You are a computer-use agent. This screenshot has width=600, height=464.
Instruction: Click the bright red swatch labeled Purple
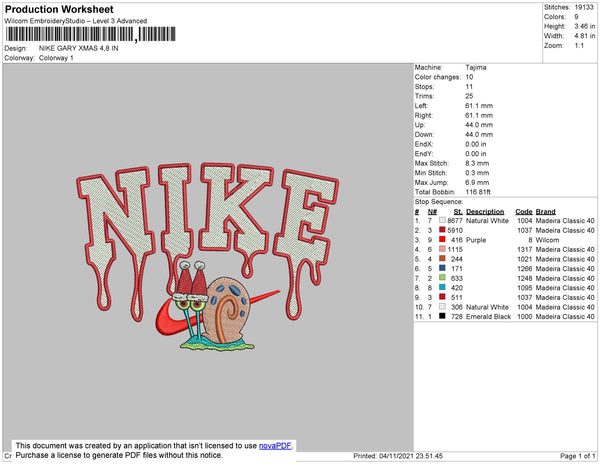(x=442, y=239)
